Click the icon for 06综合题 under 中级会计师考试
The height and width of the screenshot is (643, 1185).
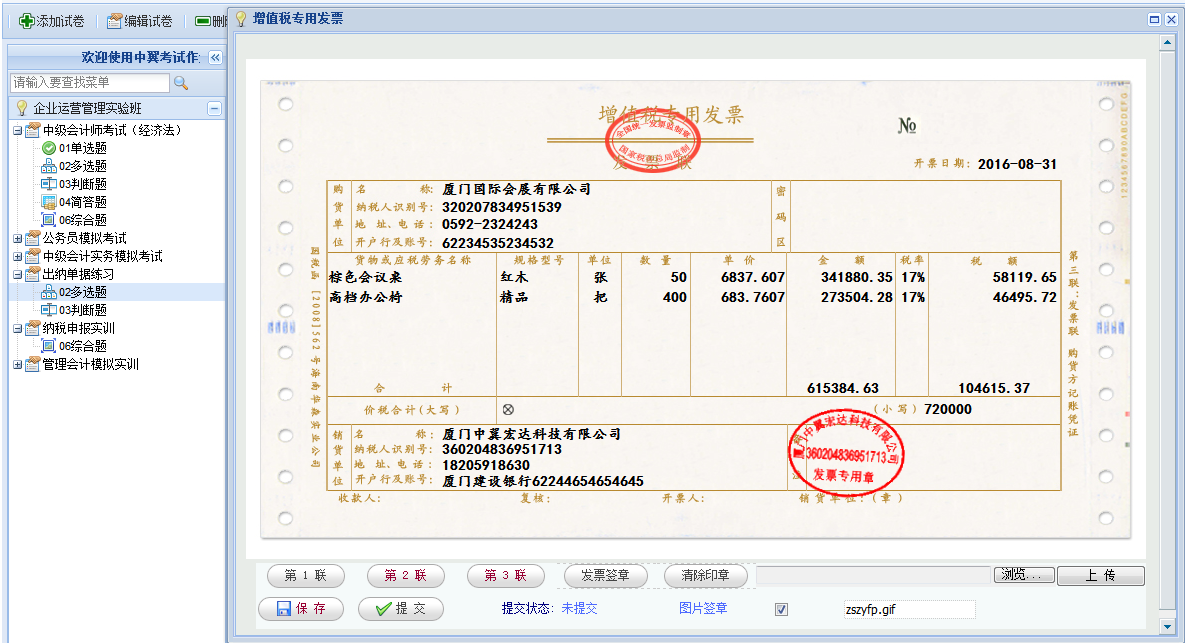[49, 220]
